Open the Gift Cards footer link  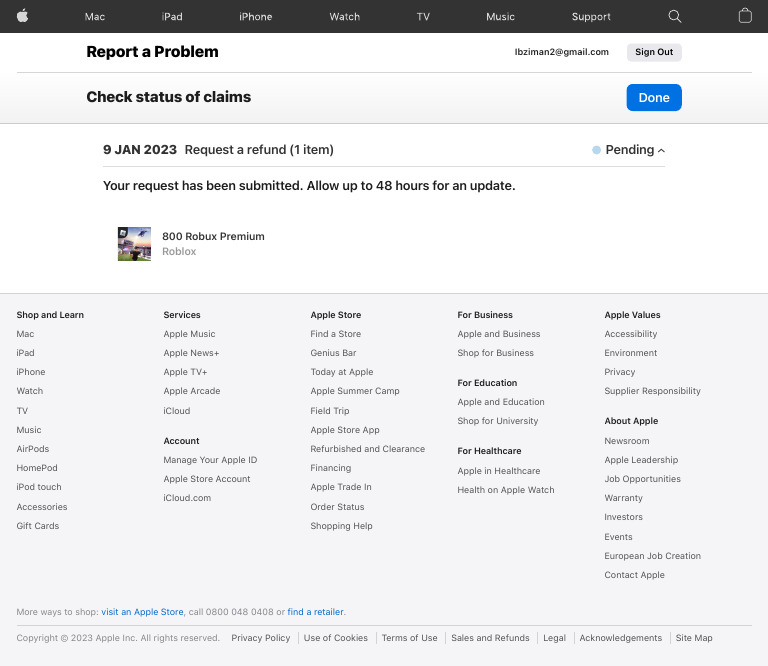point(38,526)
